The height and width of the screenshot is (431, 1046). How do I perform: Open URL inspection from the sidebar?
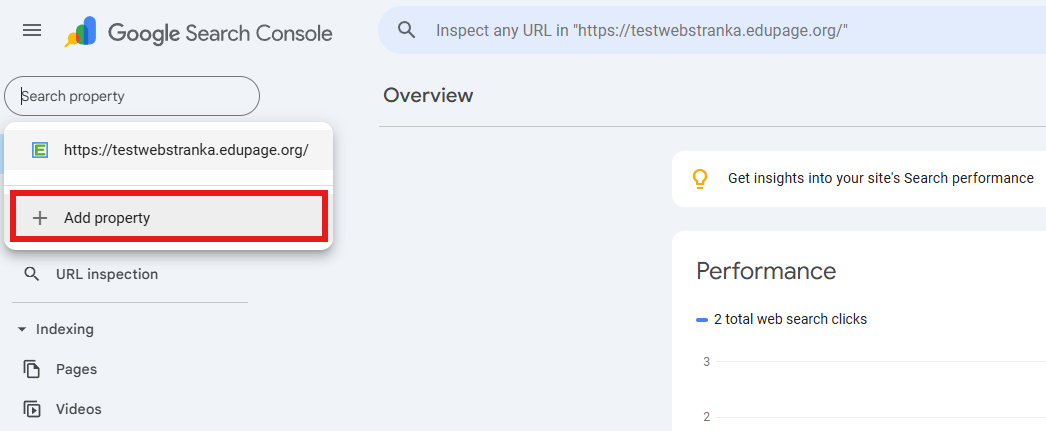[x=107, y=274]
